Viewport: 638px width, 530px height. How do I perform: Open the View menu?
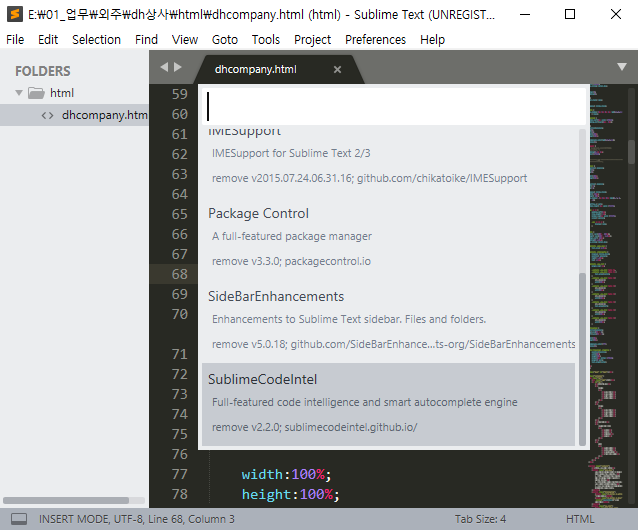point(185,39)
